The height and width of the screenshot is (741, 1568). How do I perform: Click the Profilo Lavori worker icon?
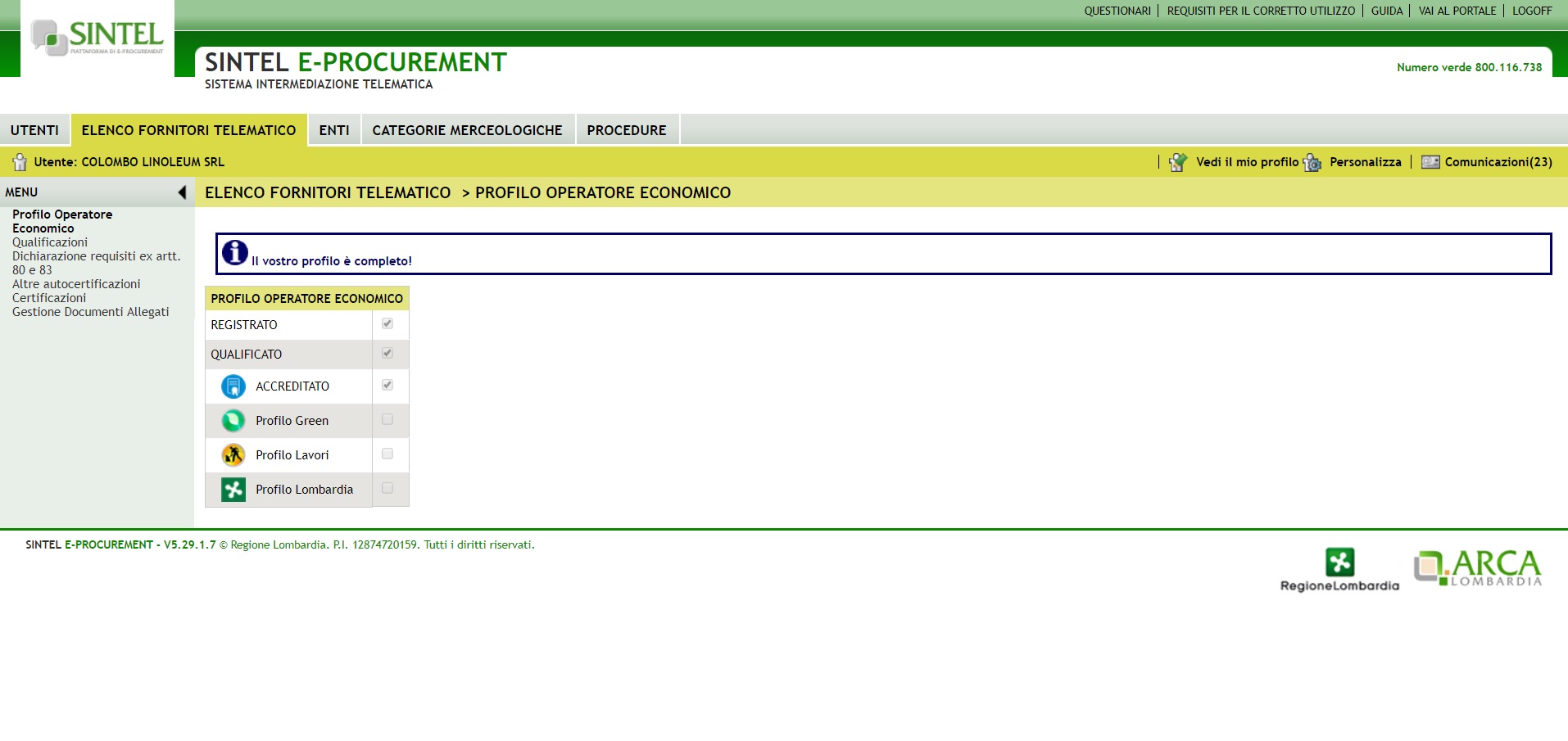(233, 455)
